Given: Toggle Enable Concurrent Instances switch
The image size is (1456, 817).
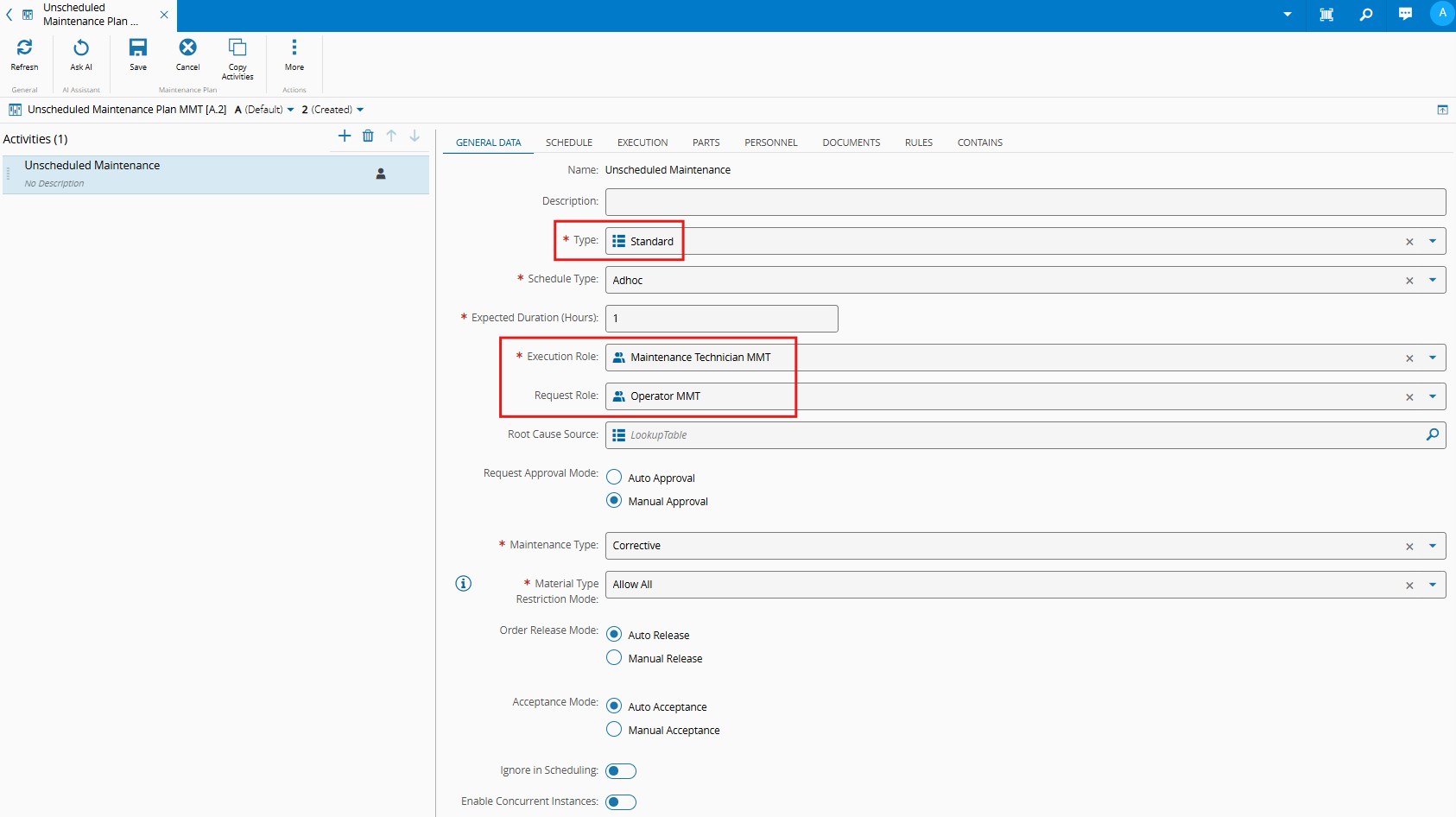Looking at the screenshot, I should click(621, 802).
